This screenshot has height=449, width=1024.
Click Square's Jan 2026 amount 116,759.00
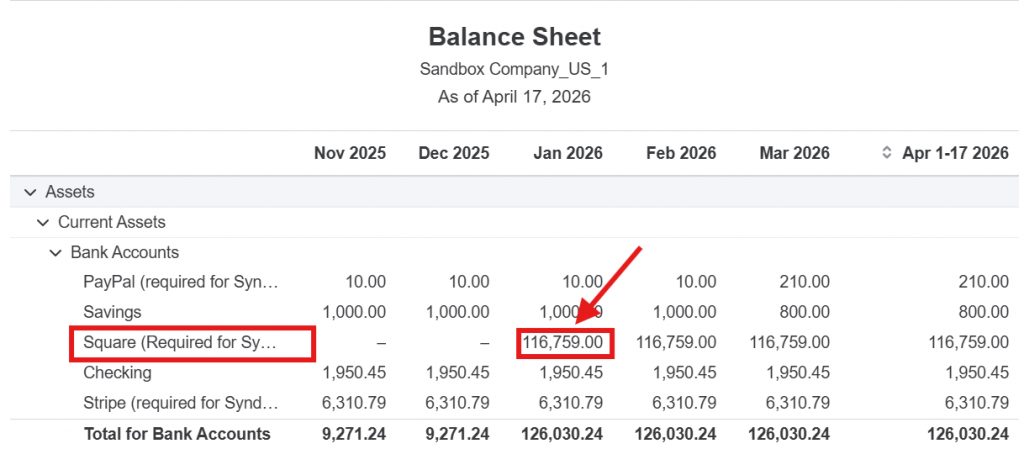(566, 343)
